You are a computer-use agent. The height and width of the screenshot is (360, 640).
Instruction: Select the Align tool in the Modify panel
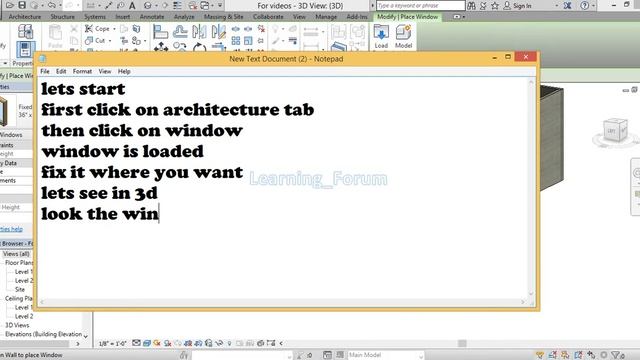click(x=160, y=31)
